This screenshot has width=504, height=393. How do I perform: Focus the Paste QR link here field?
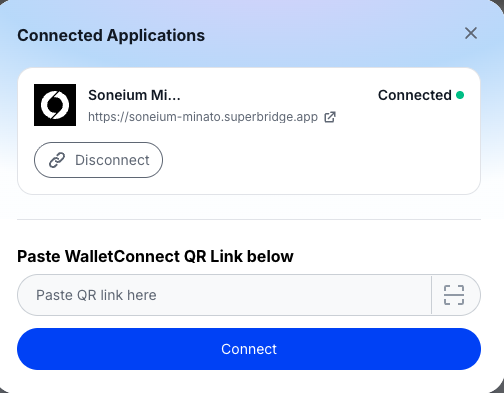tap(224, 295)
